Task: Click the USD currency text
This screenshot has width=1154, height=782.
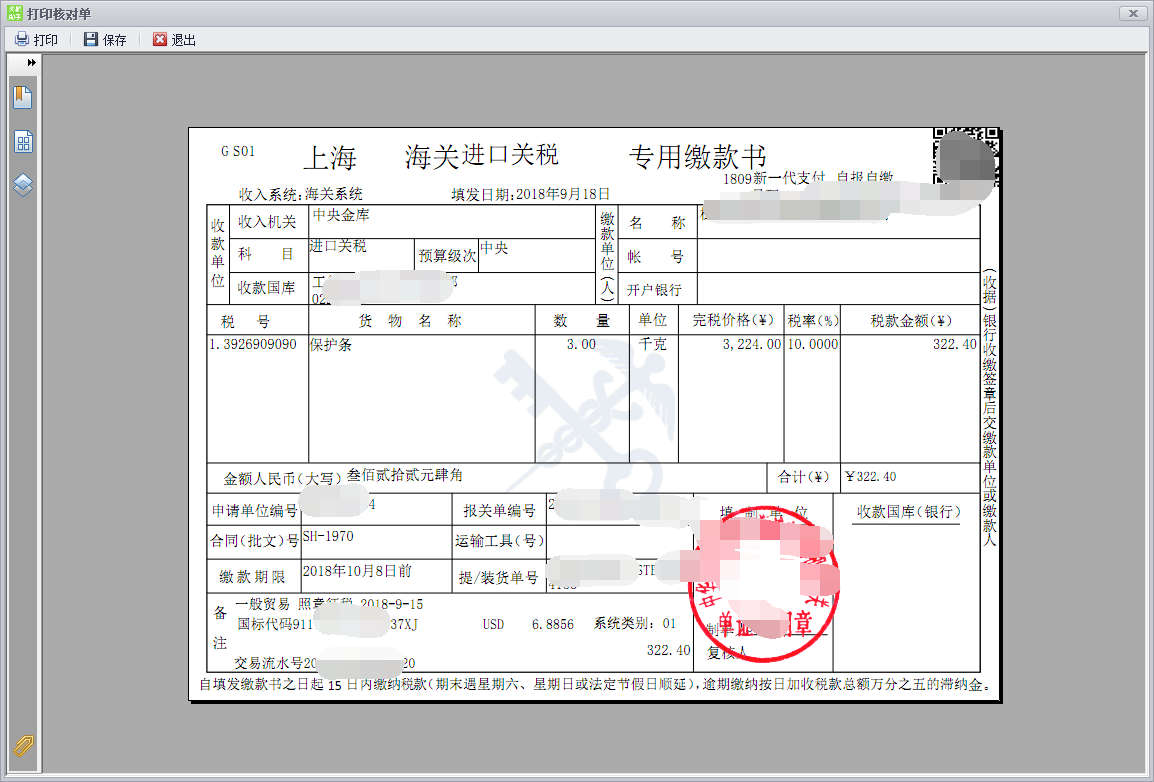Action: 493,624
